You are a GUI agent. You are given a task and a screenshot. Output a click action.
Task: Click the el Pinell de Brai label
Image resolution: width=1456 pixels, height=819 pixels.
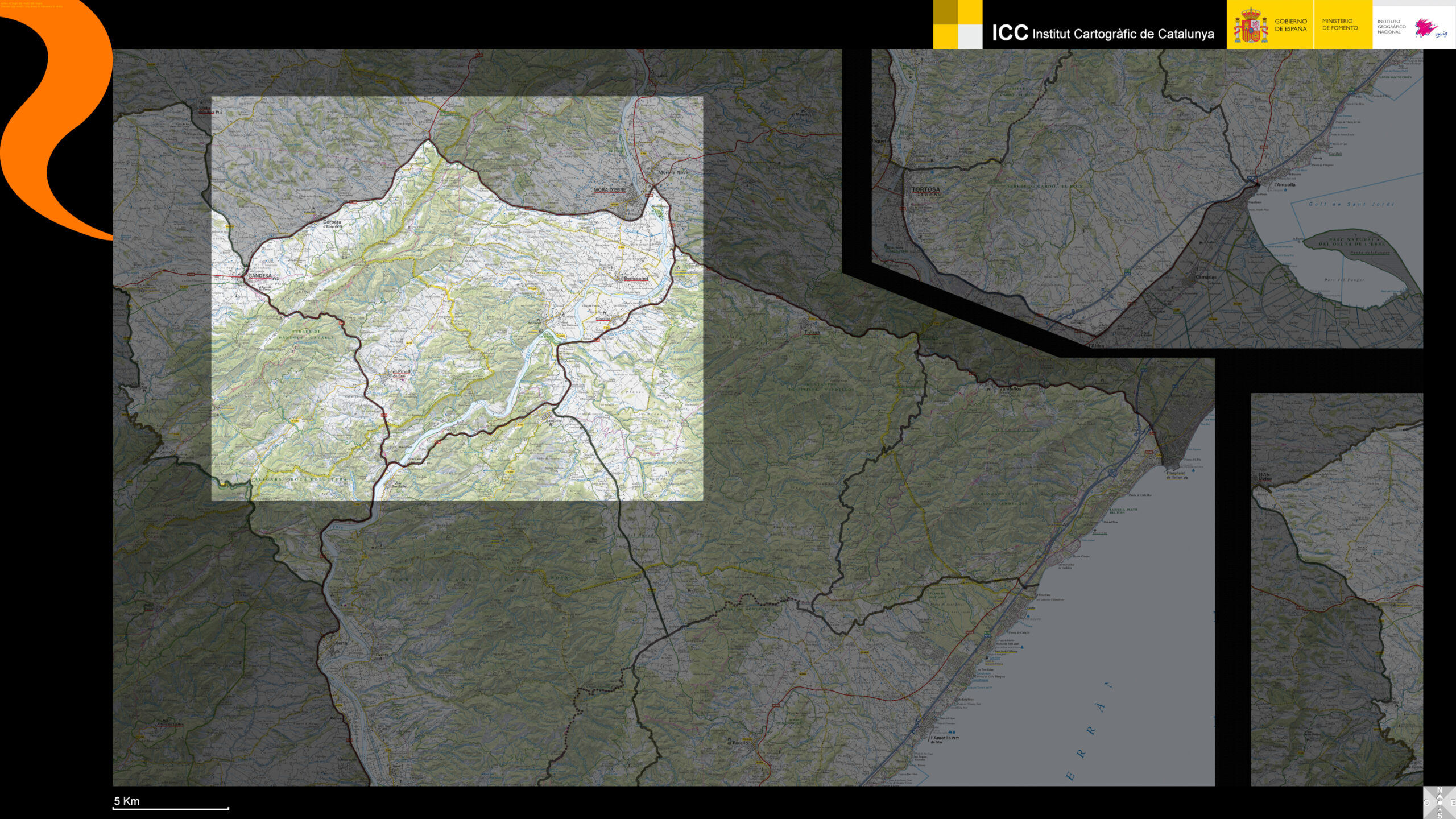click(x=401, y=374)
